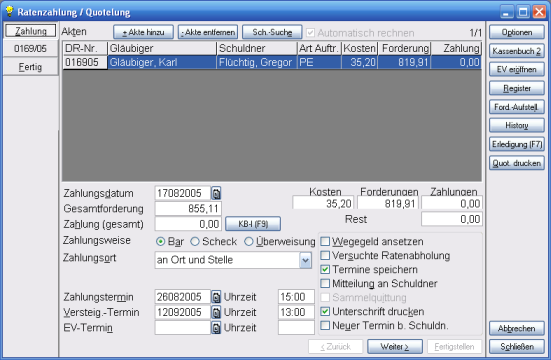Viewport: 551px width, 360px height.
Task: Click DR-Nr. column header
Action: click(85, 48)
